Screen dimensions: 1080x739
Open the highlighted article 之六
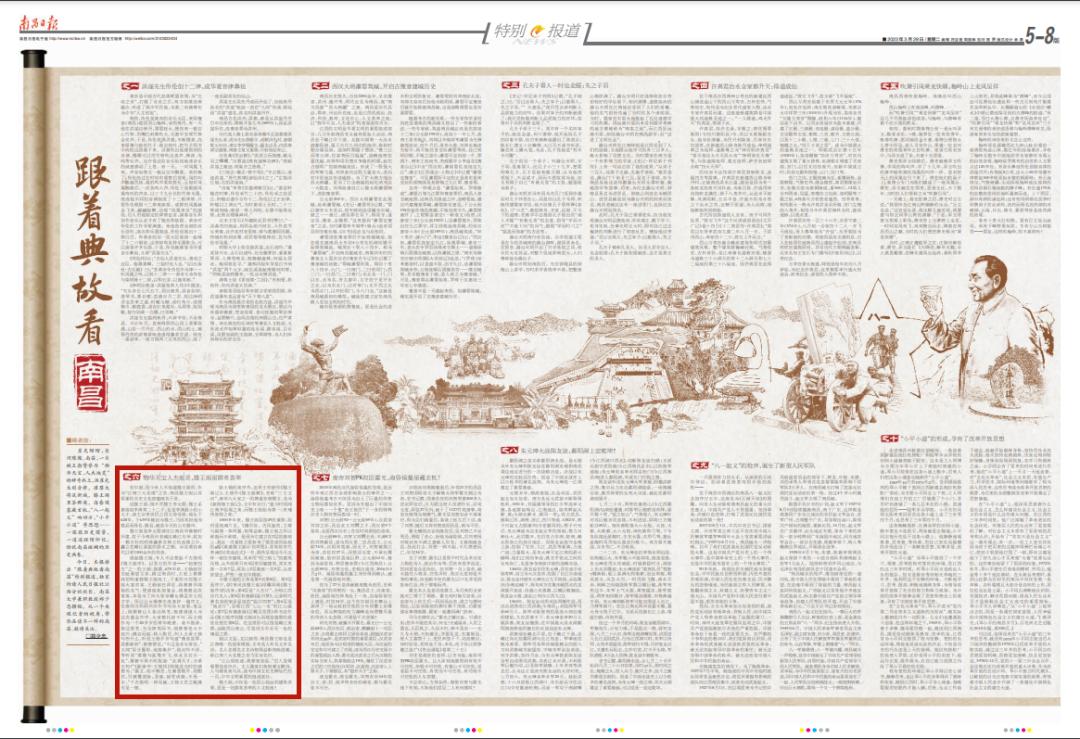pyautogui.click(x=209, y=582)
